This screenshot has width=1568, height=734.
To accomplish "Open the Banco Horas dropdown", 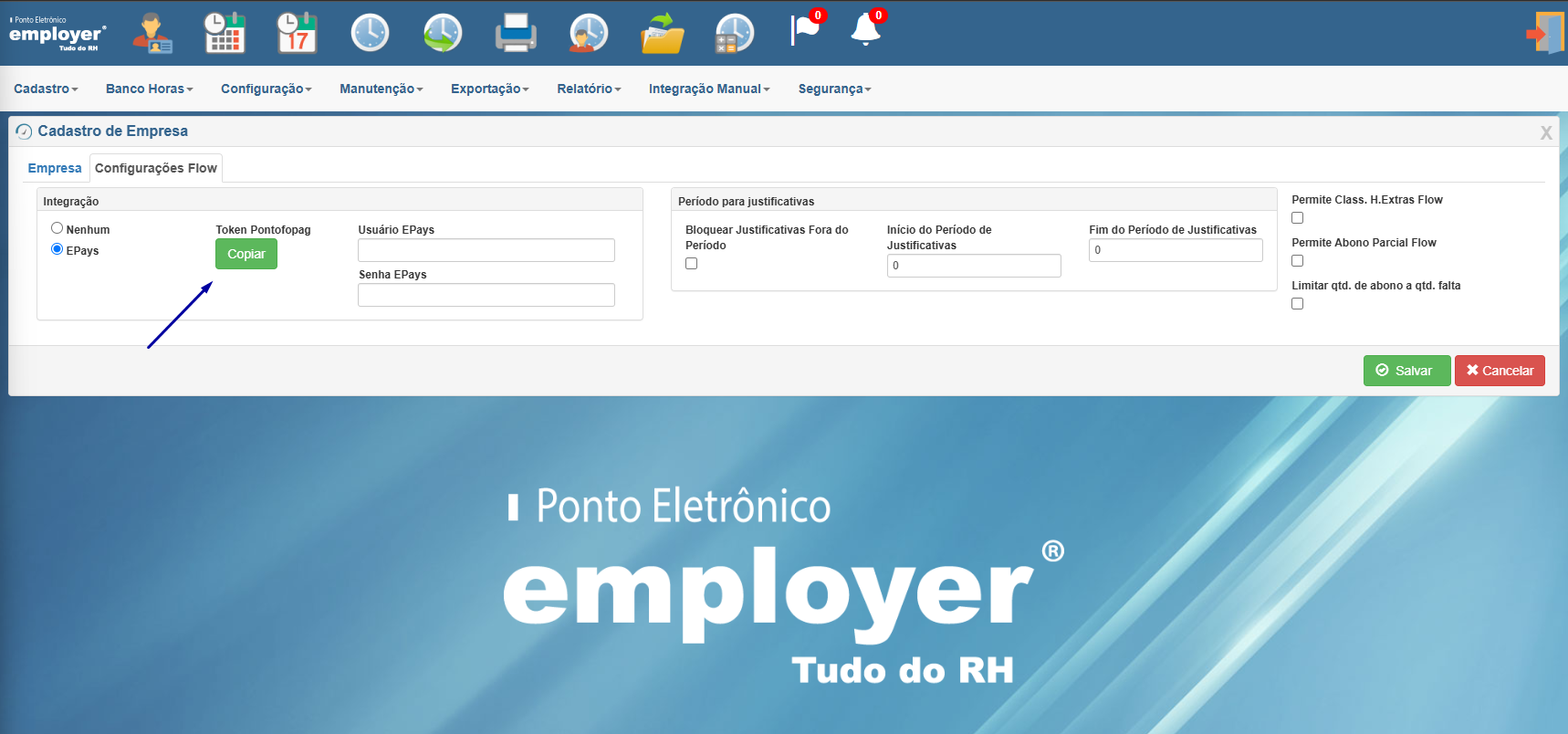I will click(x=150, y=89).
